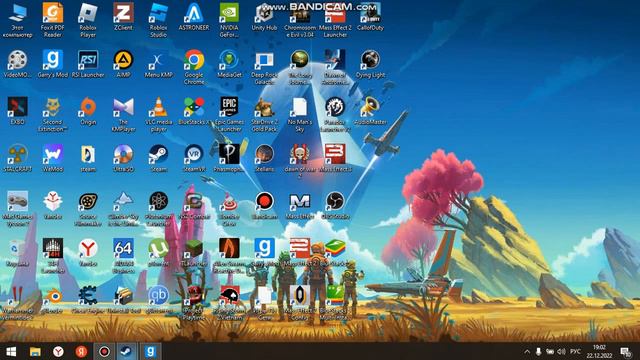Select the Chromosome Evil v3.04 shortcut
Screen dimensions: 640x360
pyautogui.click(x=300, y=20)
